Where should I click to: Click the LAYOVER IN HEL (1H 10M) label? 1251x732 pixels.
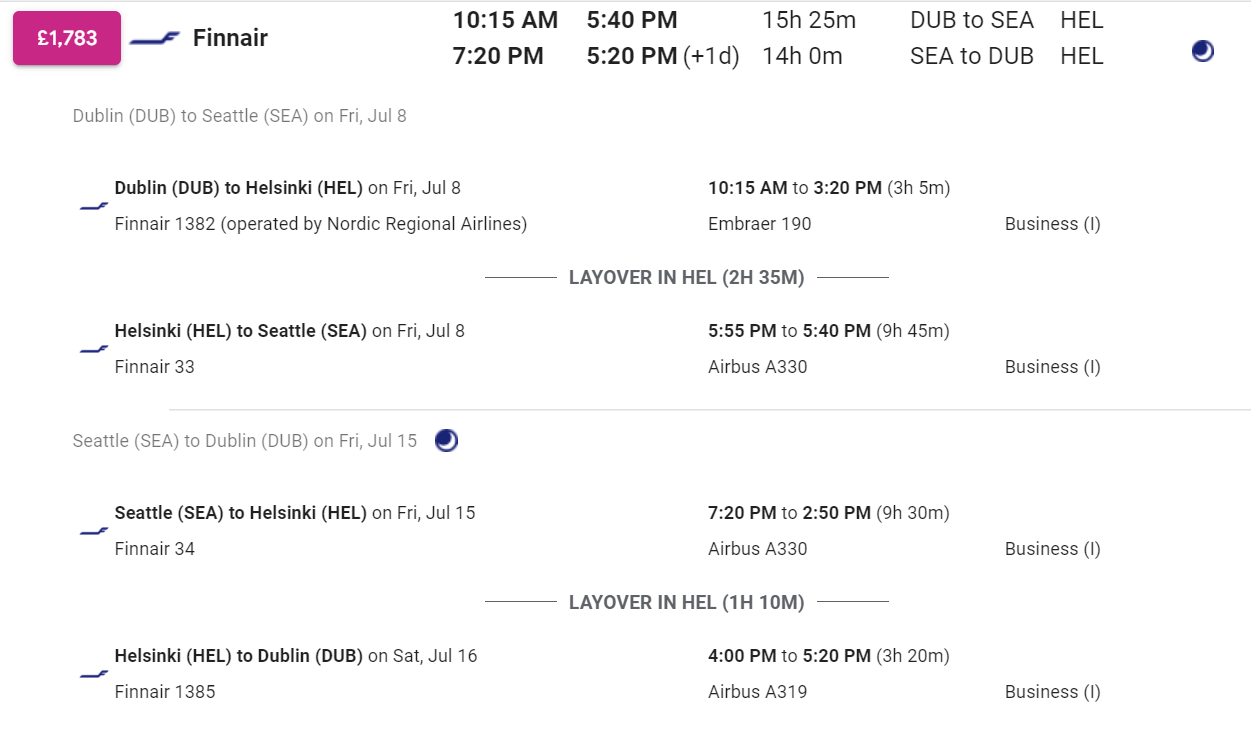point(687,603)
